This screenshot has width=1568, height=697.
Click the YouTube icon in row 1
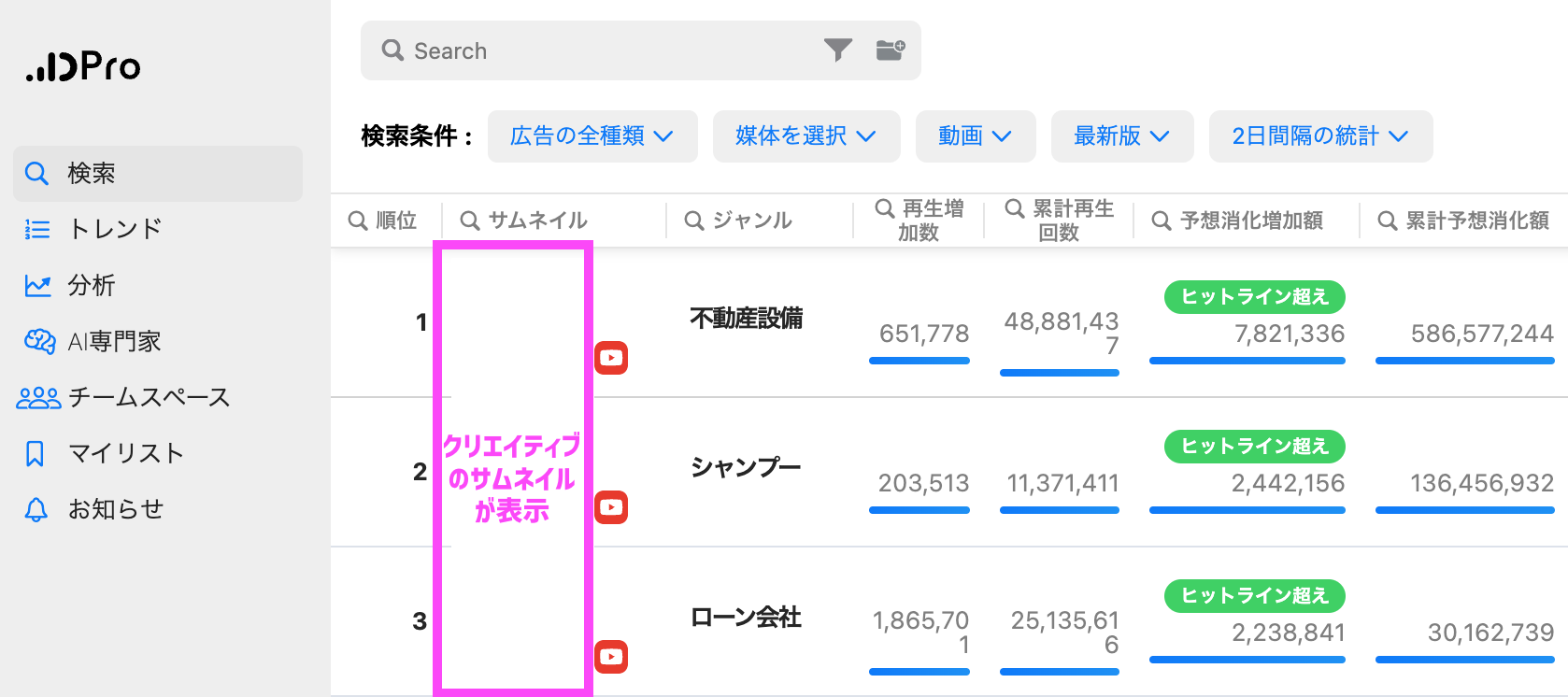point(611,358)
